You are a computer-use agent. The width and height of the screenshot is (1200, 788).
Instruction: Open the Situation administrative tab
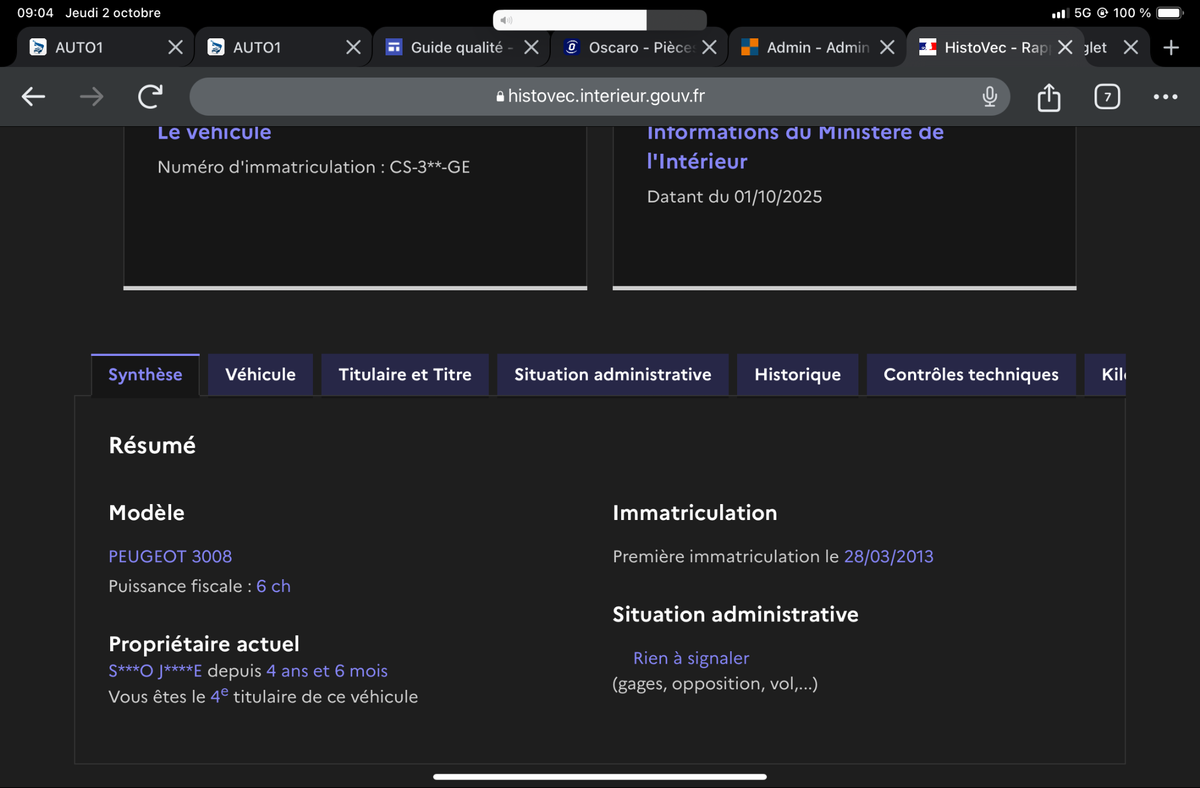[612, 374]
